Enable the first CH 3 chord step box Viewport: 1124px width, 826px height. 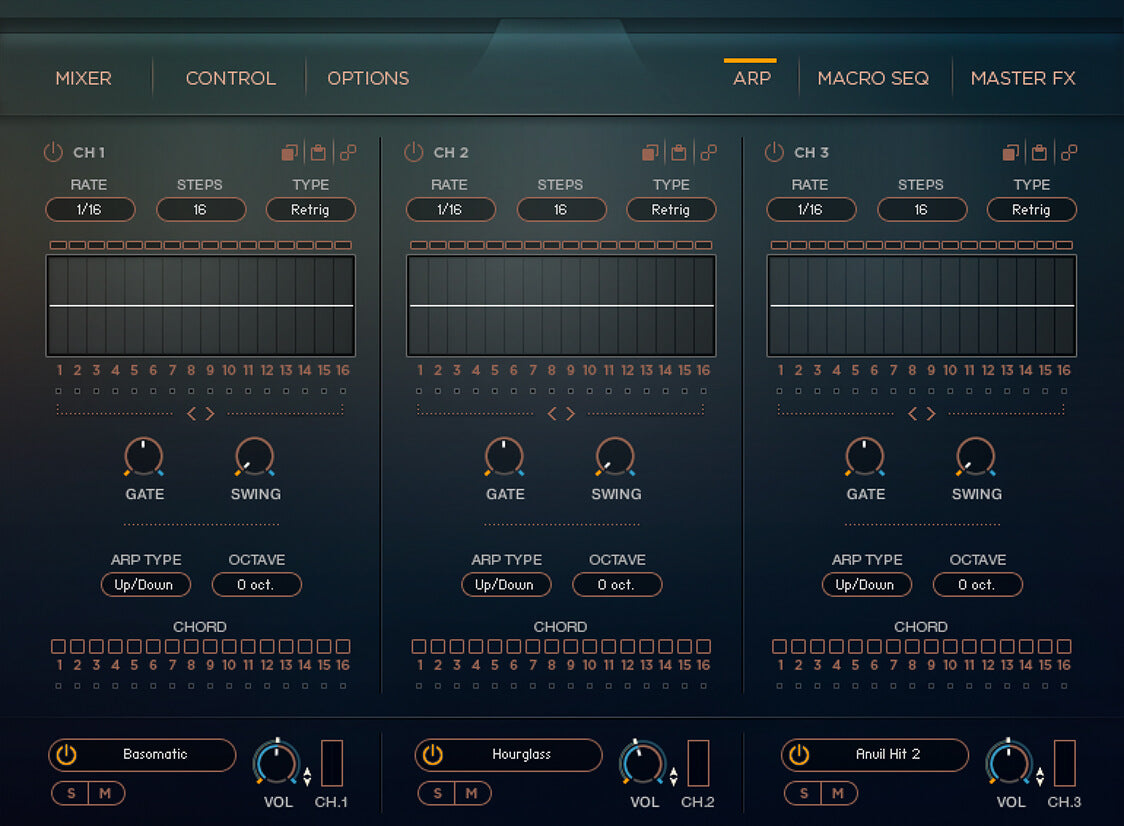(780, 647)
